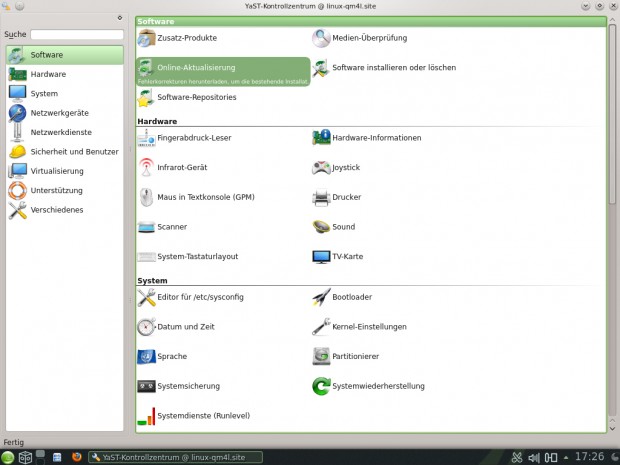The height and width of the screenshot is (465, 620).
Task: Click the System section header label
Action: click(152, 281)
